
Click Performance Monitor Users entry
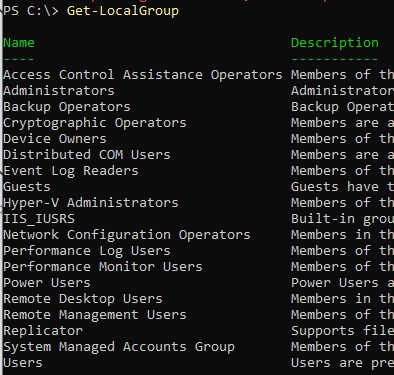coord(103,267)
